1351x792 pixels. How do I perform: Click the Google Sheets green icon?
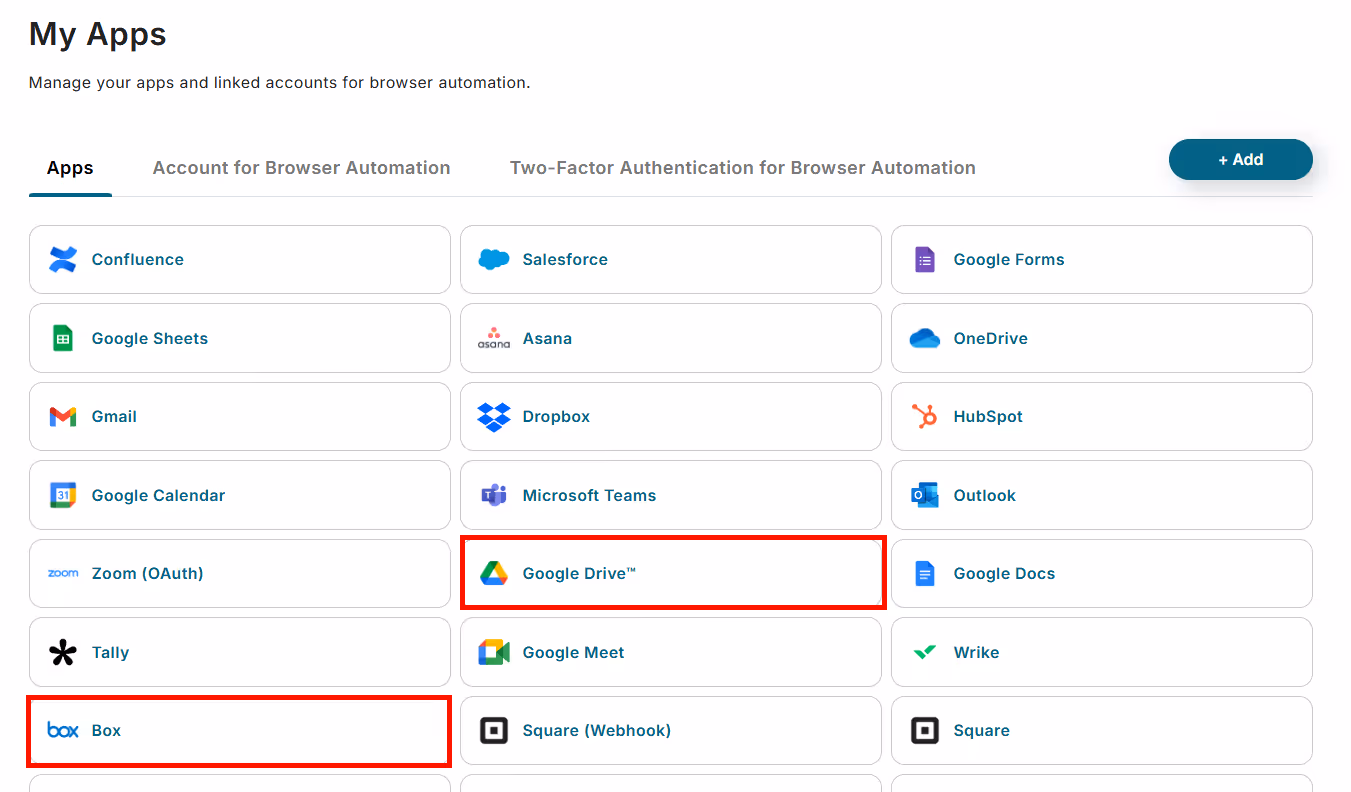point(63,338)
